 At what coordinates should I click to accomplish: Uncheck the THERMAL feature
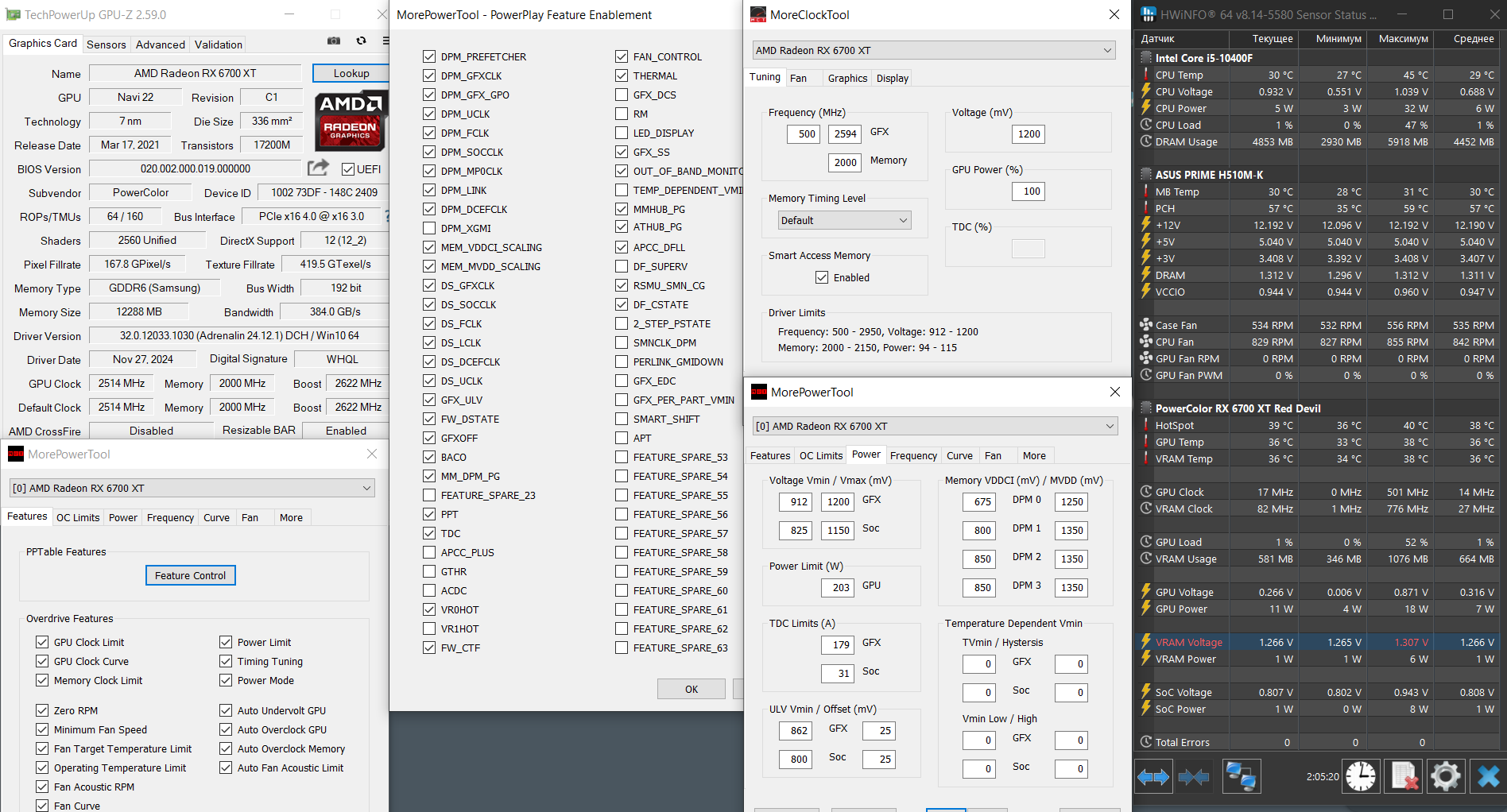622,75
